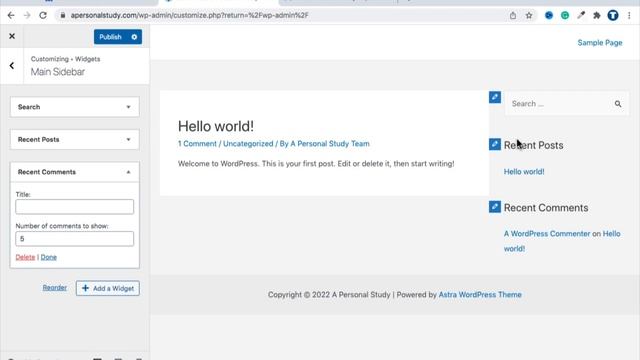Click the 1 Comment link
Image resolution: width=640 pixels, height=360 pixels.
click(197, 144)
